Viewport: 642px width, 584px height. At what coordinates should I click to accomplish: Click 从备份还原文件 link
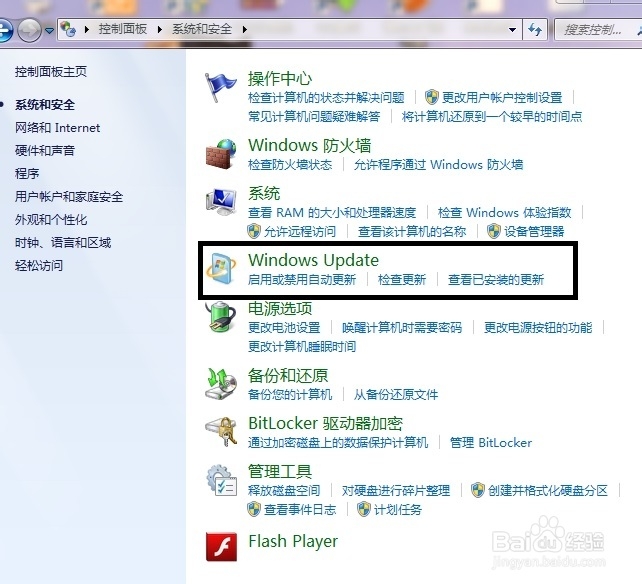[x=396, y=395]
